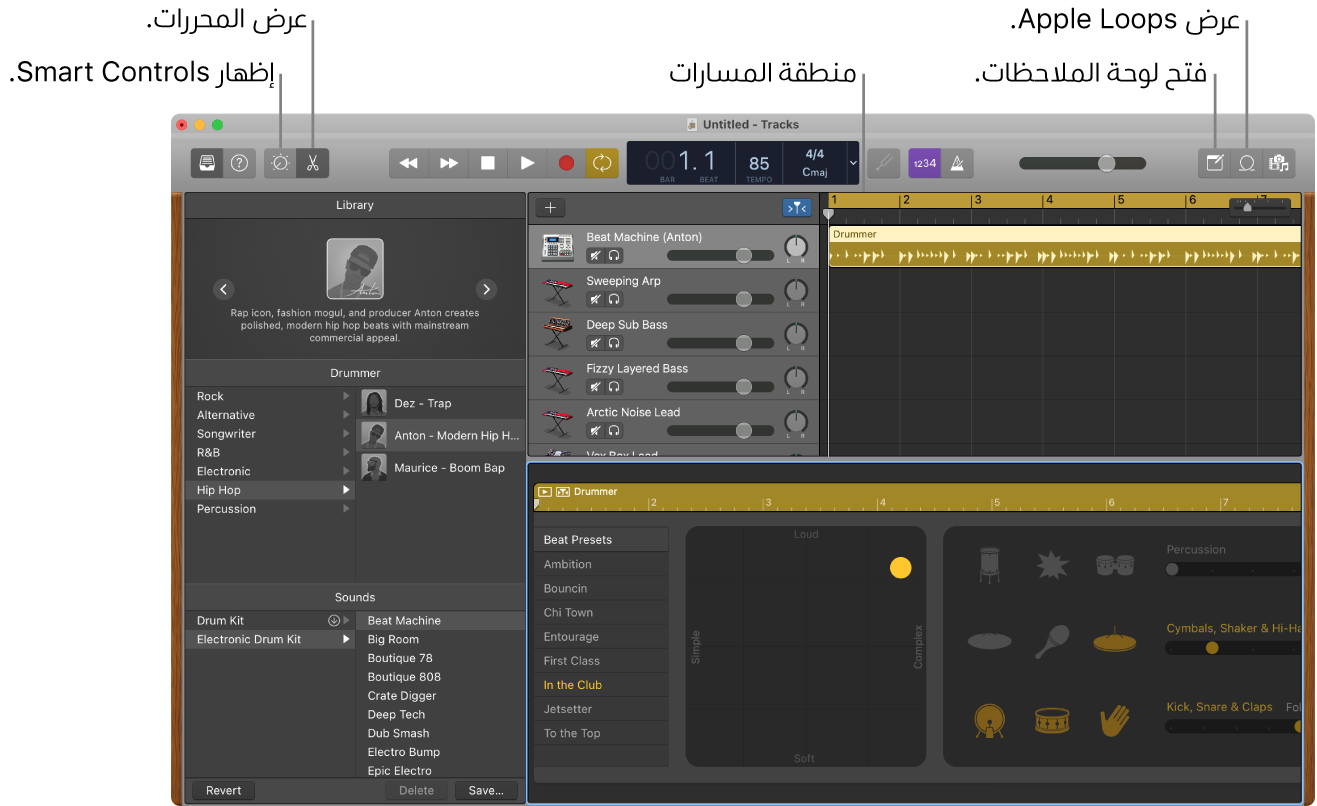Click the Delete button in Library

click(x=417, y=790)
